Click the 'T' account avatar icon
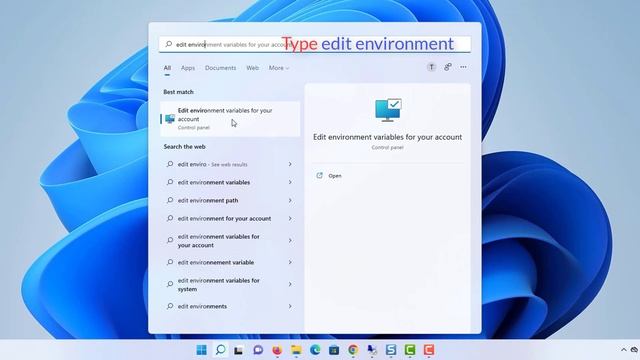 pos(431,67)
